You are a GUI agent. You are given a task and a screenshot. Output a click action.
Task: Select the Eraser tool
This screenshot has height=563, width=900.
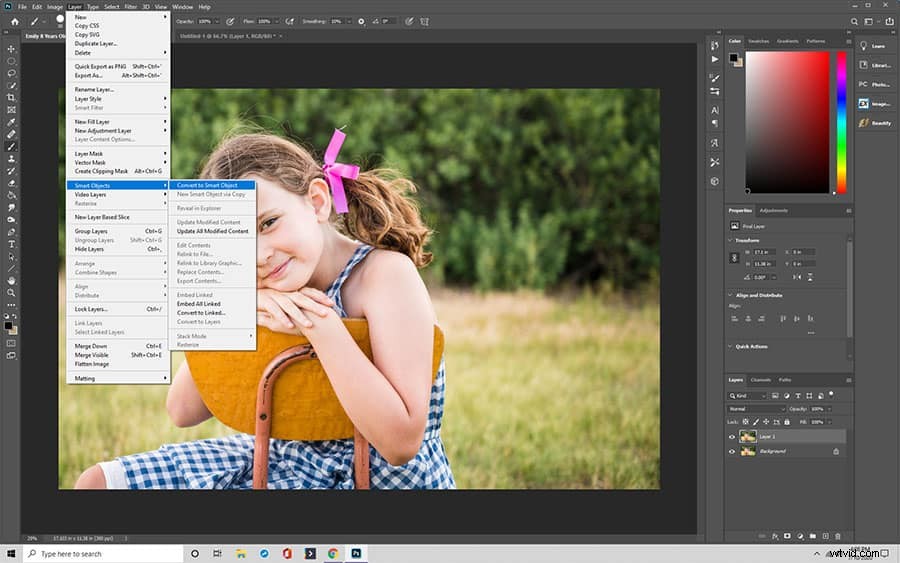[11, 184]
